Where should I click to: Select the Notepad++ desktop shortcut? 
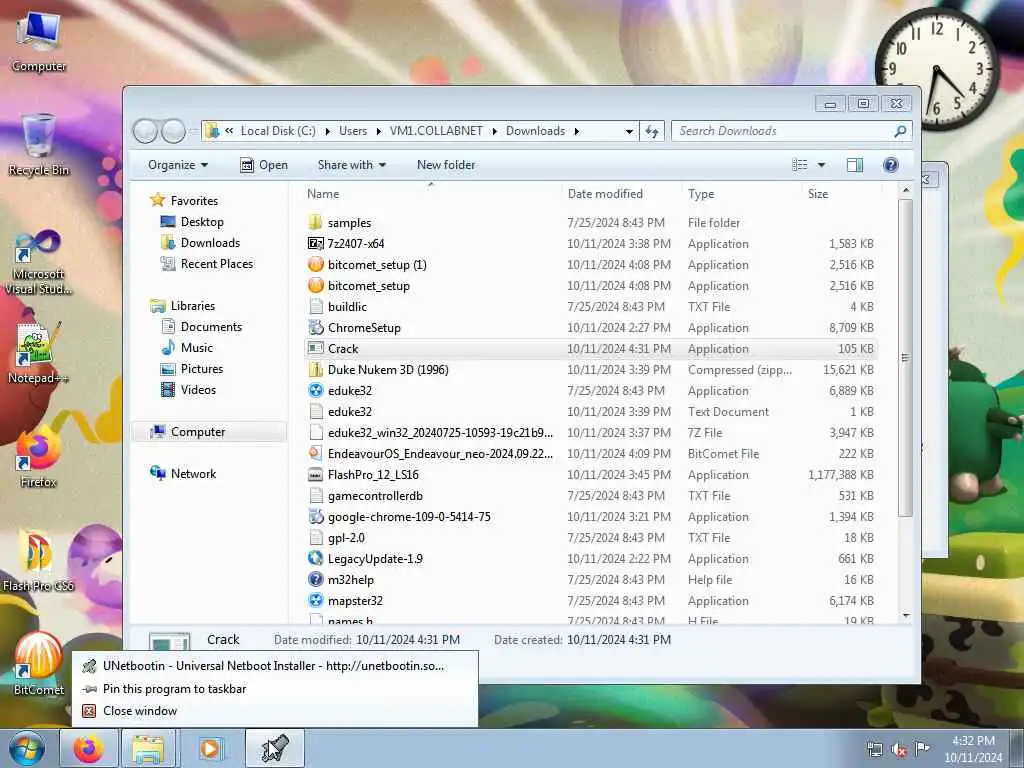click(38, 353)
